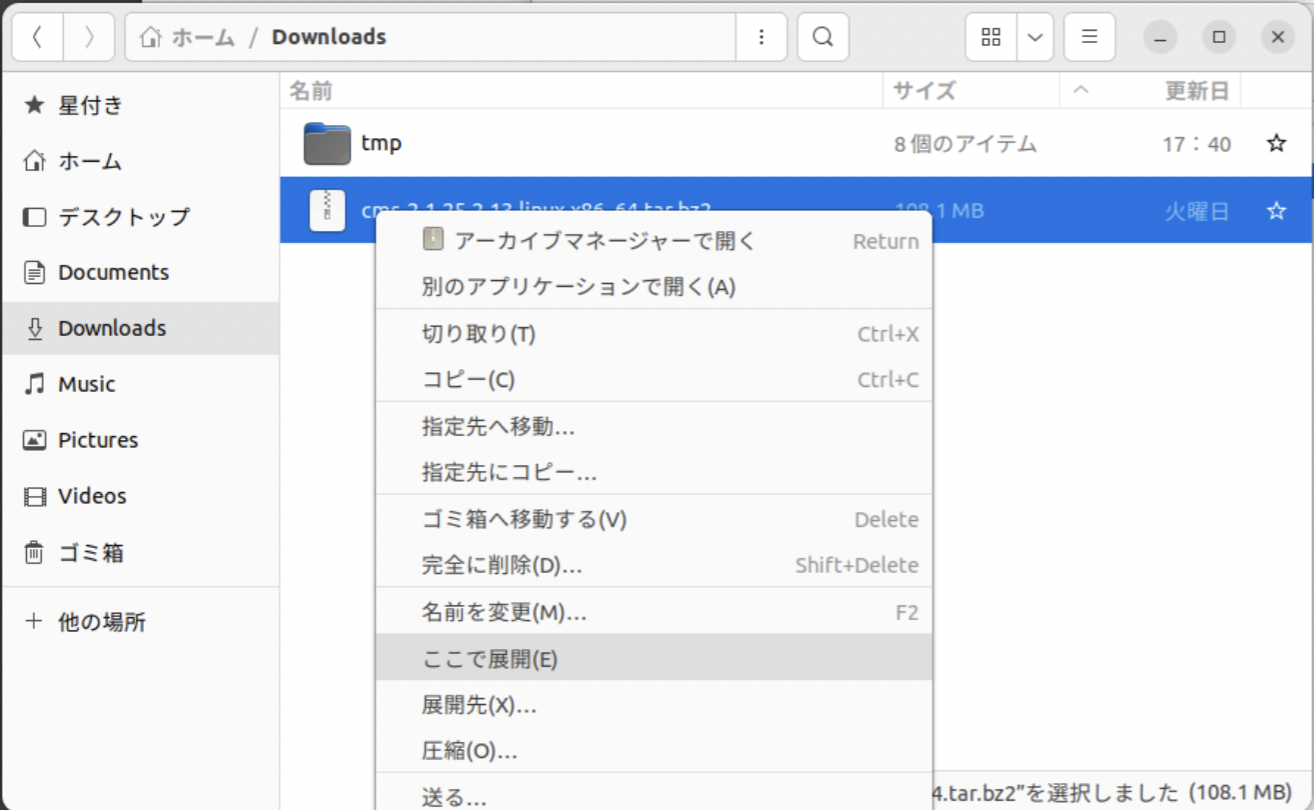Select 名前を変更(M)... rename option
The width and height of the screenshot is (1314, 810).
pyautogui.click(x=504, y=612)
